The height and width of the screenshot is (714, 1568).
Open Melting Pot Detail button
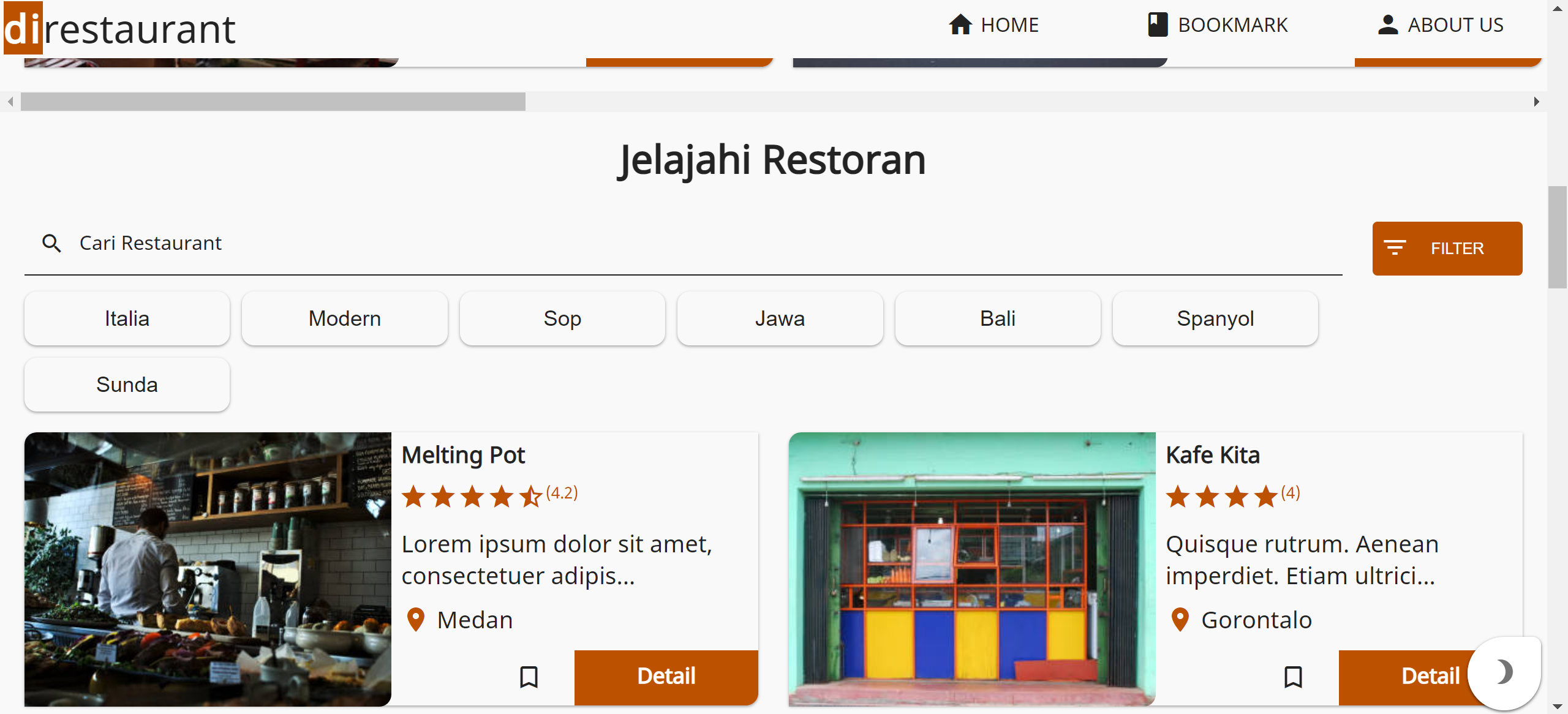tap(666, 677)
